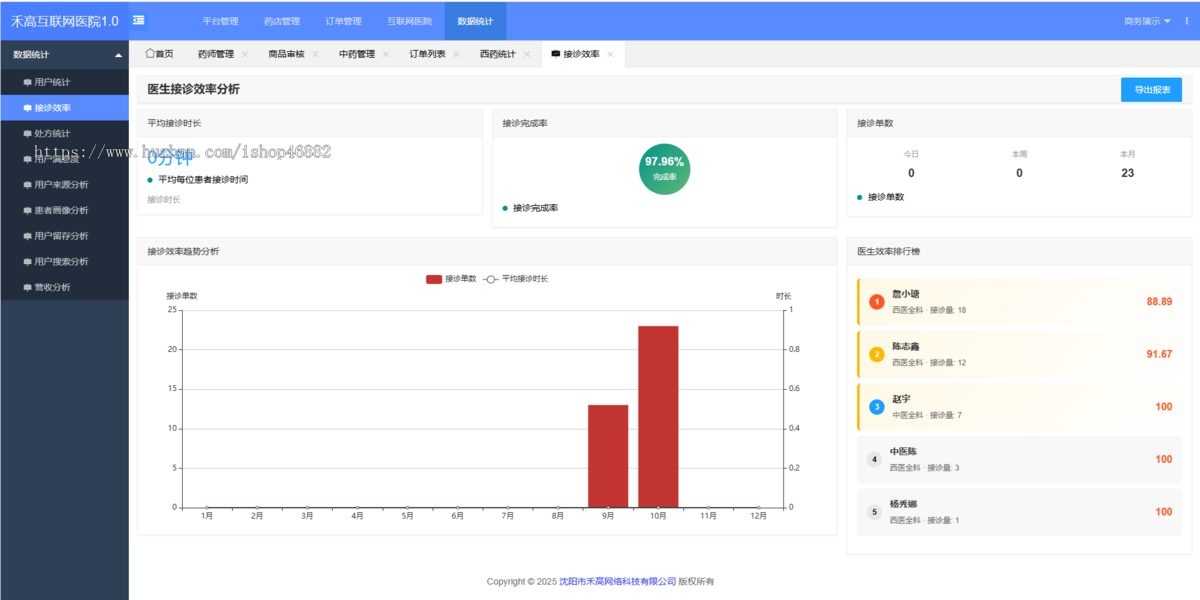Open 订单管理 in the top navigation

pyautogui.click(x=344, y=21)
